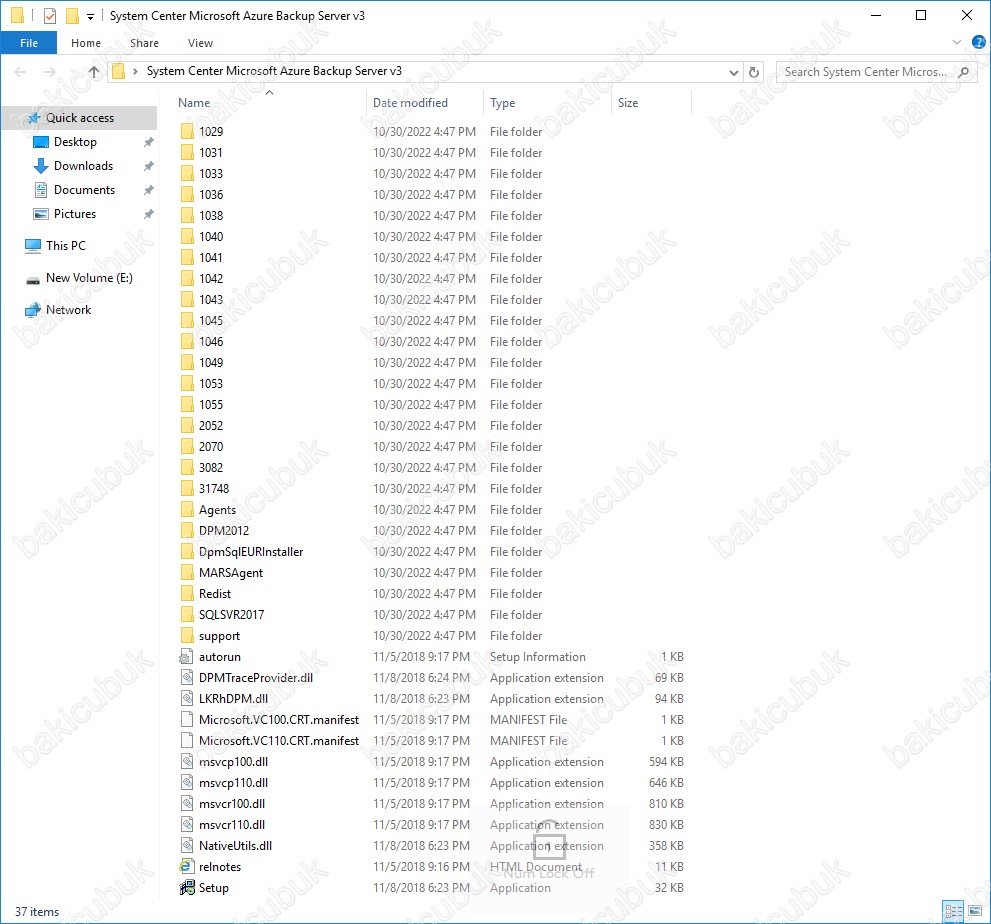Click the Setup application icon
The height and width of the screenshot is (924, 991).
(187, 888)
